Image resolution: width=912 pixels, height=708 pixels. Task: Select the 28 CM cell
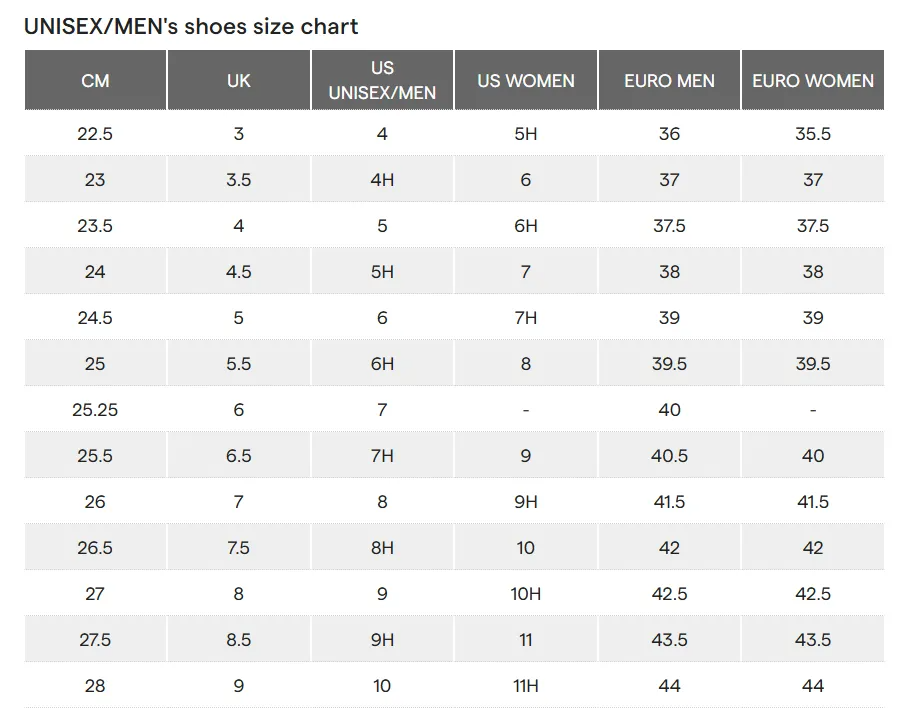(95, 685)
